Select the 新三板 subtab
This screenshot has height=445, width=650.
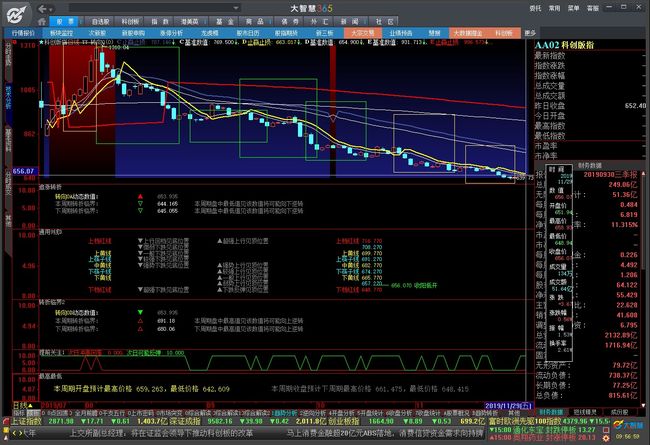click(324, 33)
